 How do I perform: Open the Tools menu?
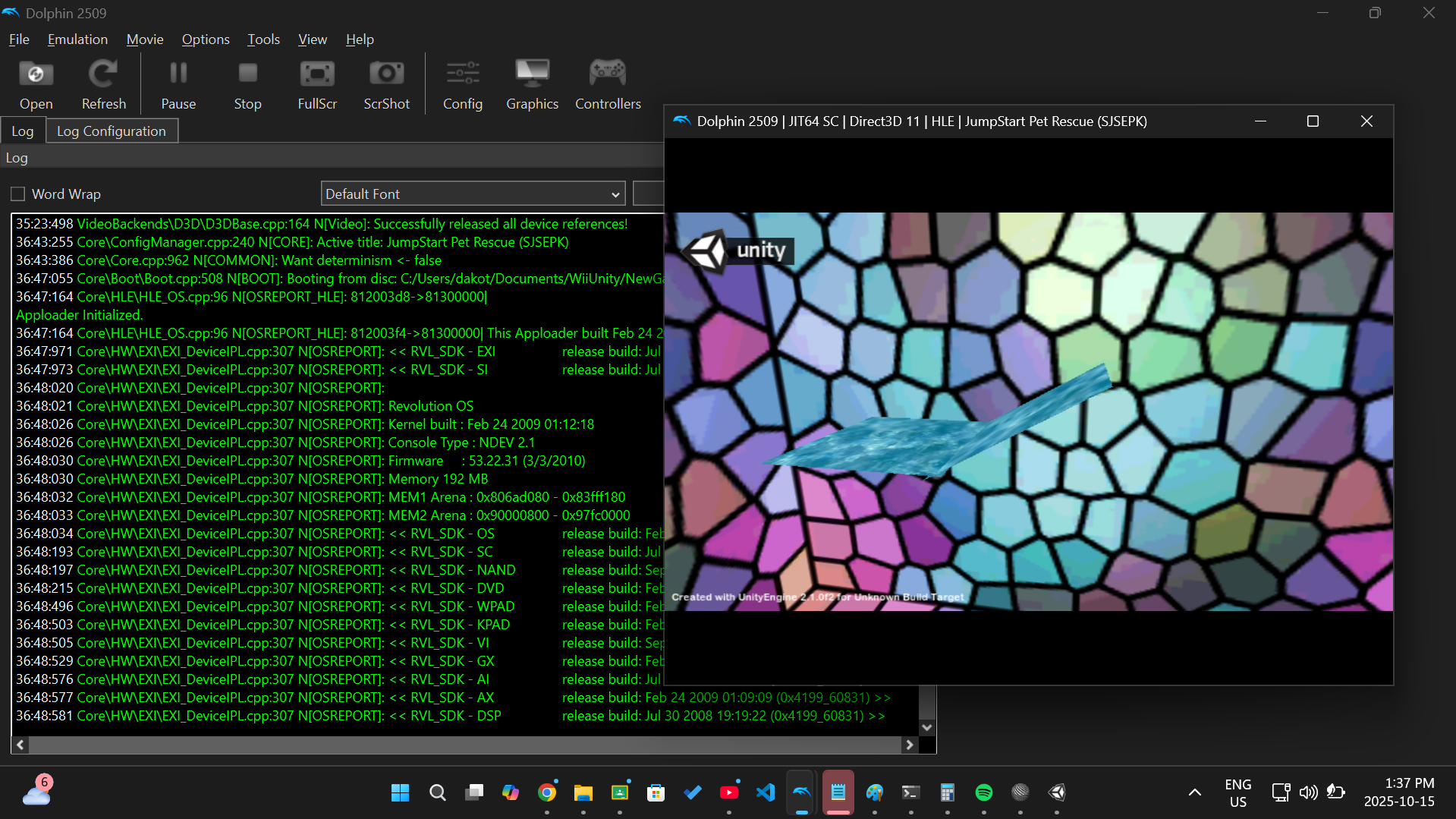tap(263, 39)
